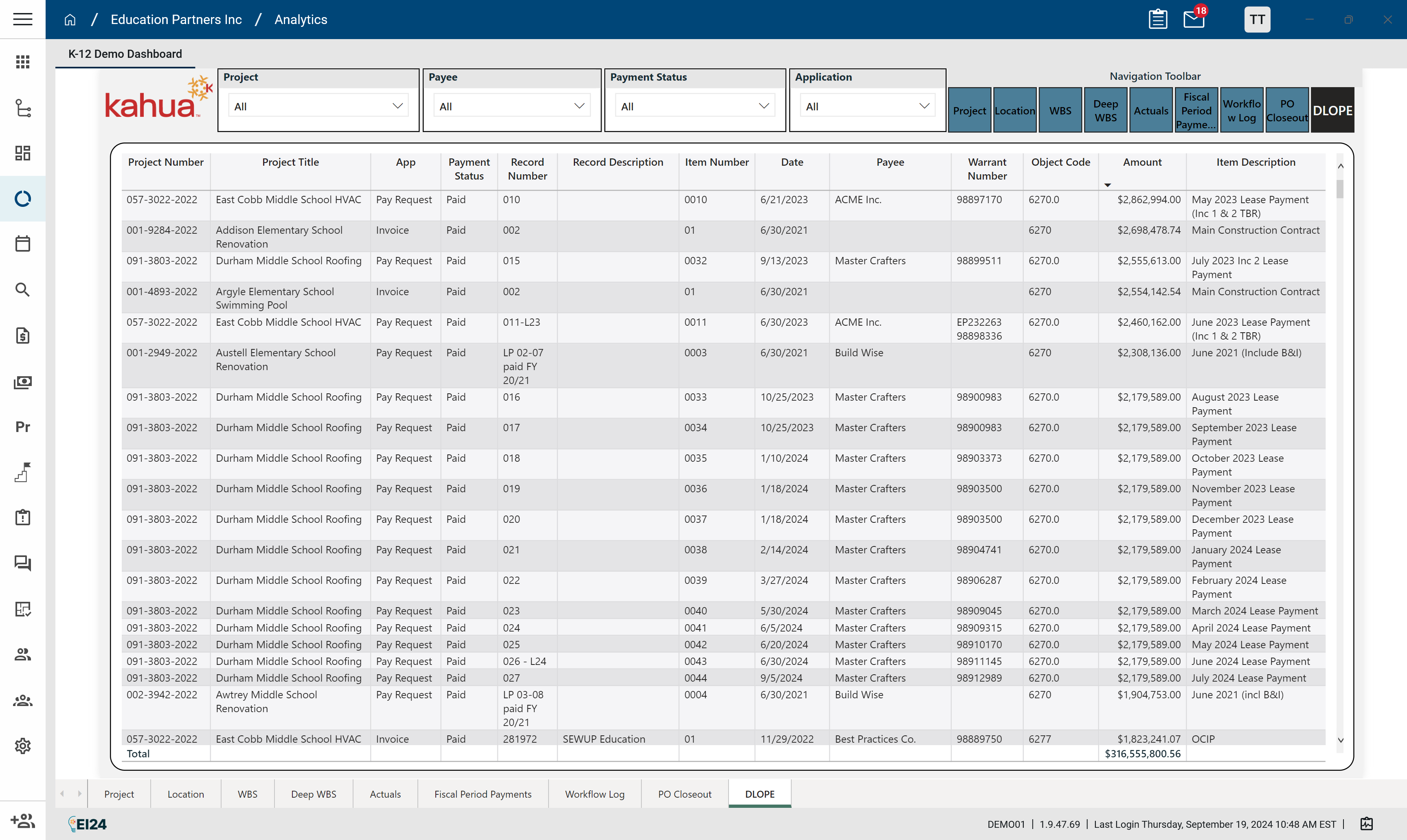Open the calendar icon in sidebar

pyautogui.click(x=23, y=244)
